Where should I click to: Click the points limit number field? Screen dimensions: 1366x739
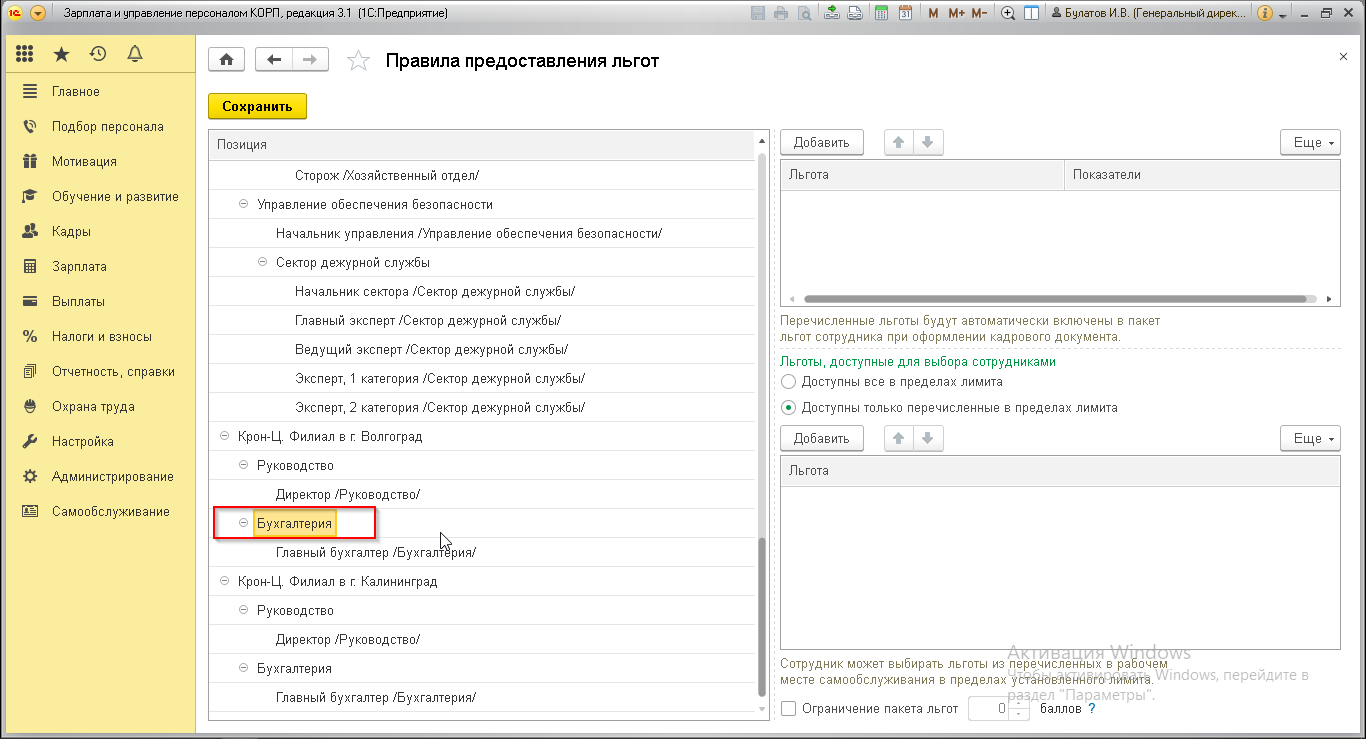[x=989, y=709]
